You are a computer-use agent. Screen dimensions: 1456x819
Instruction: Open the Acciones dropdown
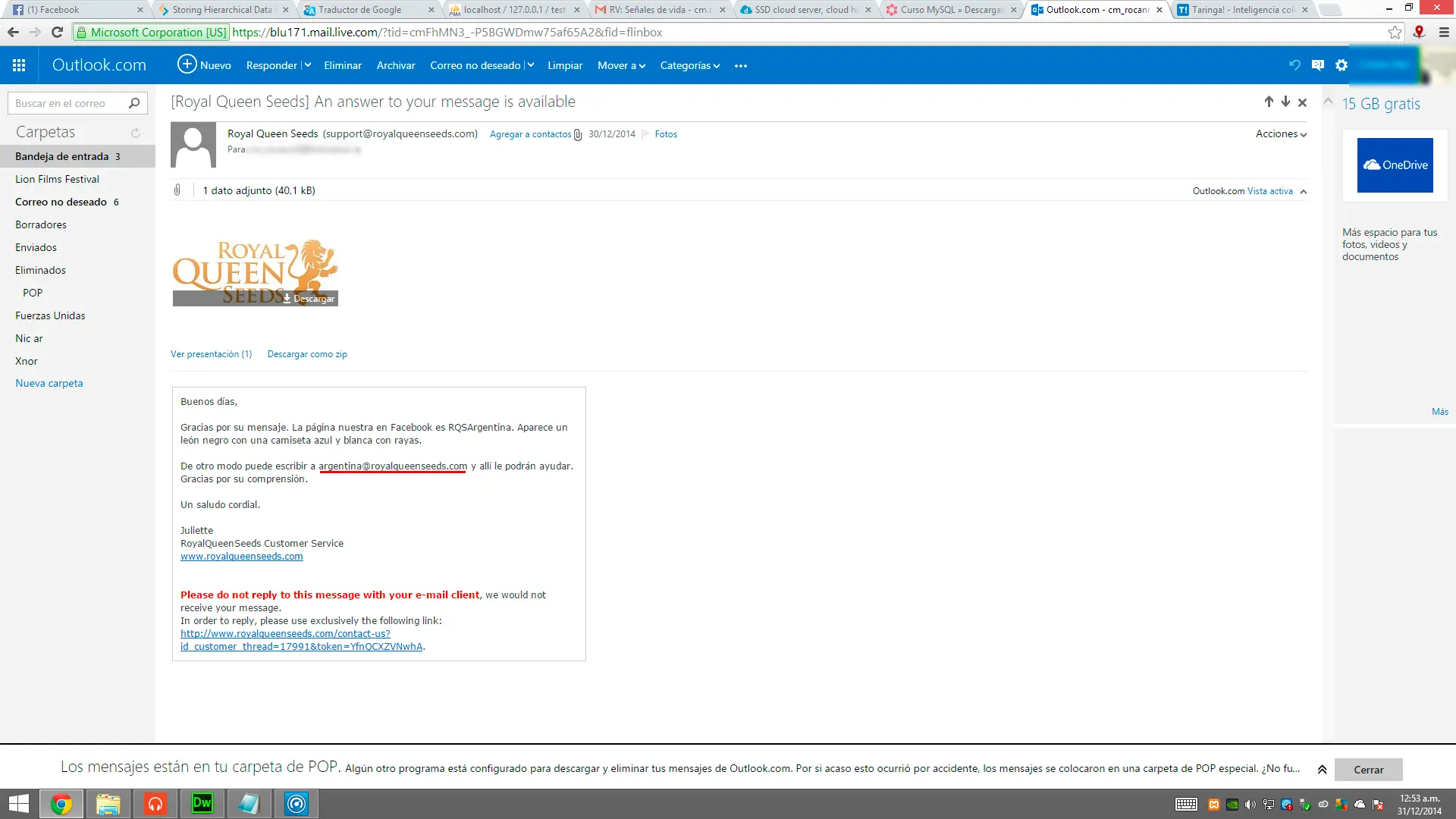pyautogui.click(x=1281, y=133)
